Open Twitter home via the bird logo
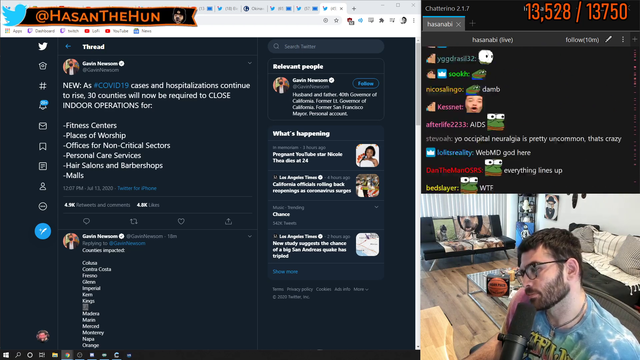This screenshot has height=360, width=640. click(x=43, y=46)
